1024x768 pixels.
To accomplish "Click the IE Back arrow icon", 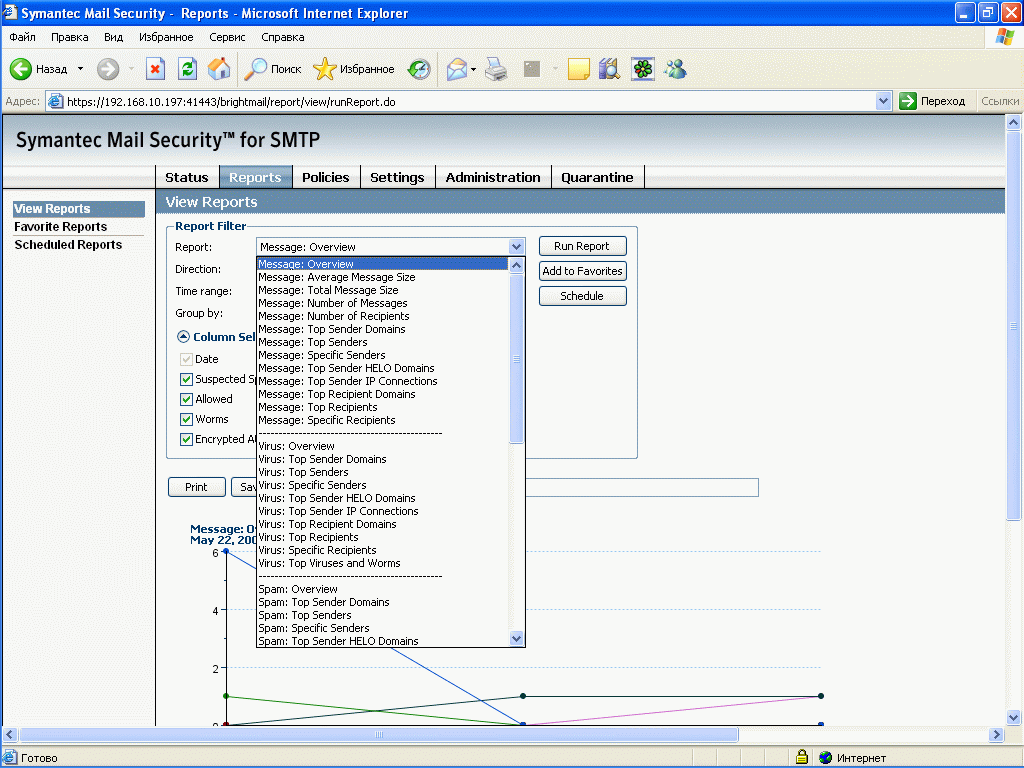I will click(x=21, y=69).
